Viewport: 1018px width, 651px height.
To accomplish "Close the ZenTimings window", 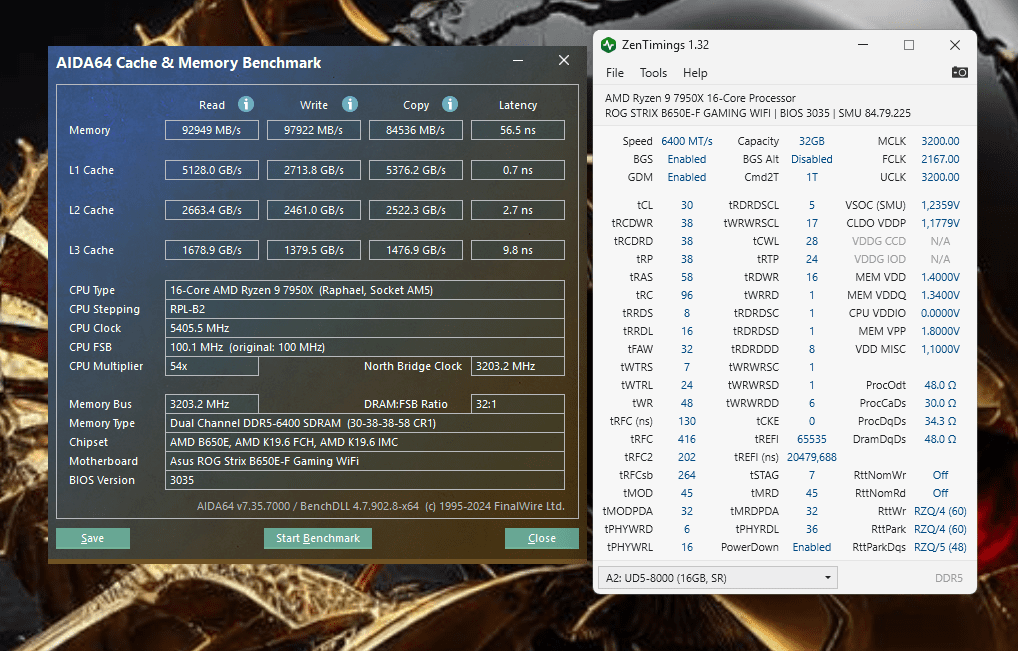I will coord(954,45).
